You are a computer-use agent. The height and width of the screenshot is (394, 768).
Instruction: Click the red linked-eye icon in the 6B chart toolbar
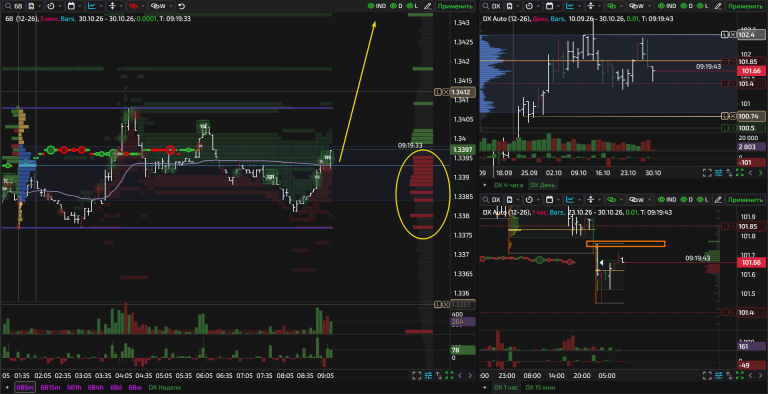[x=133, y=6]
